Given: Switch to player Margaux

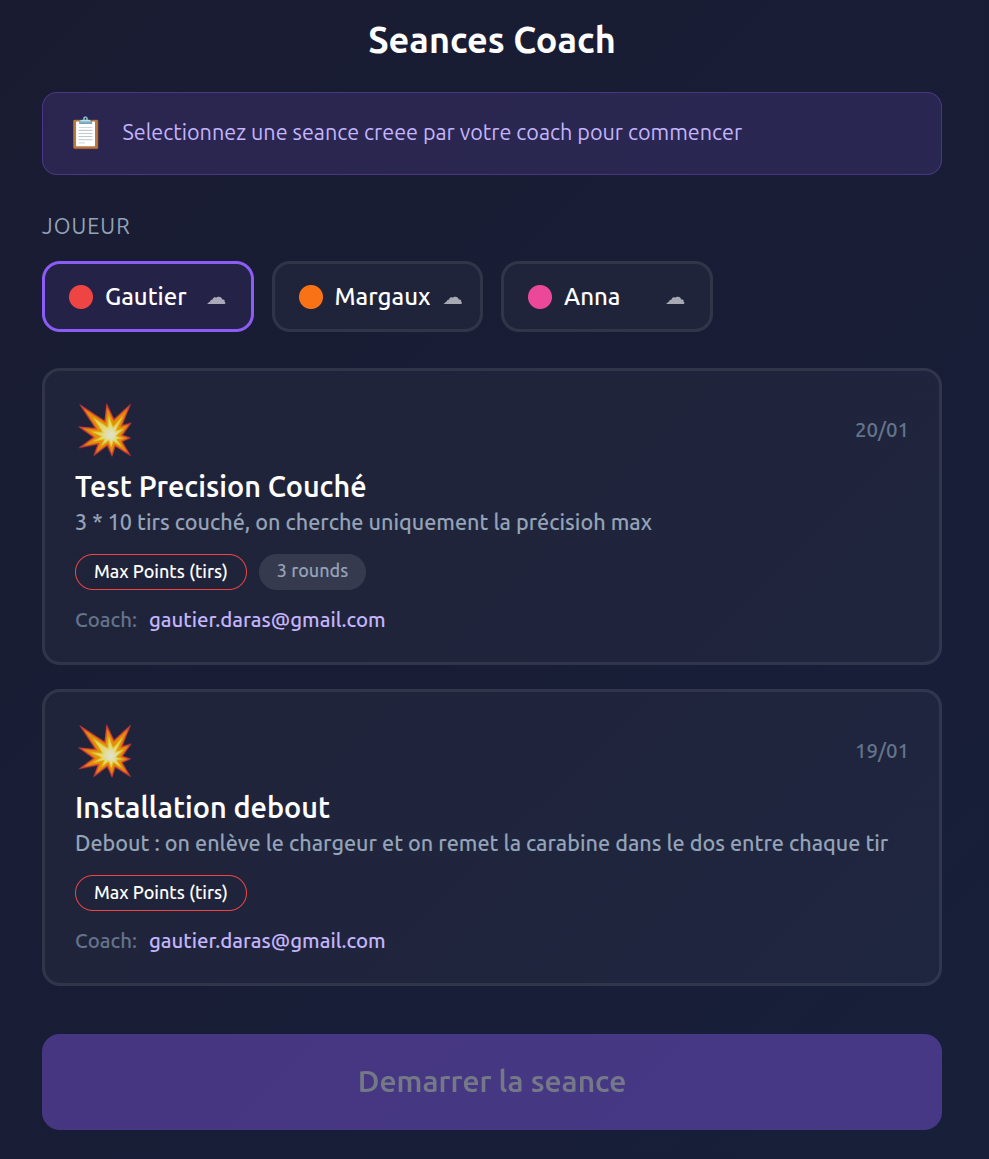Looking at the screenshot, I should coord(382,297).
